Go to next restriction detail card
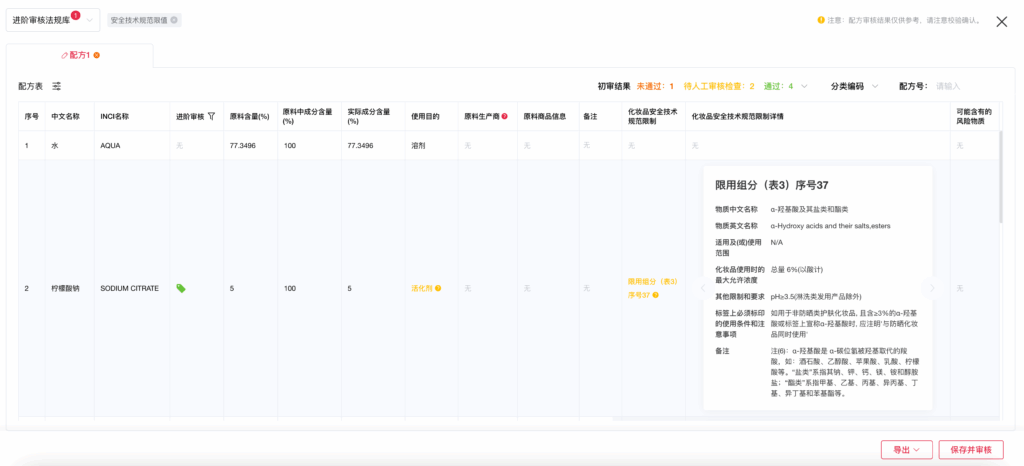 tap(932, 288)
